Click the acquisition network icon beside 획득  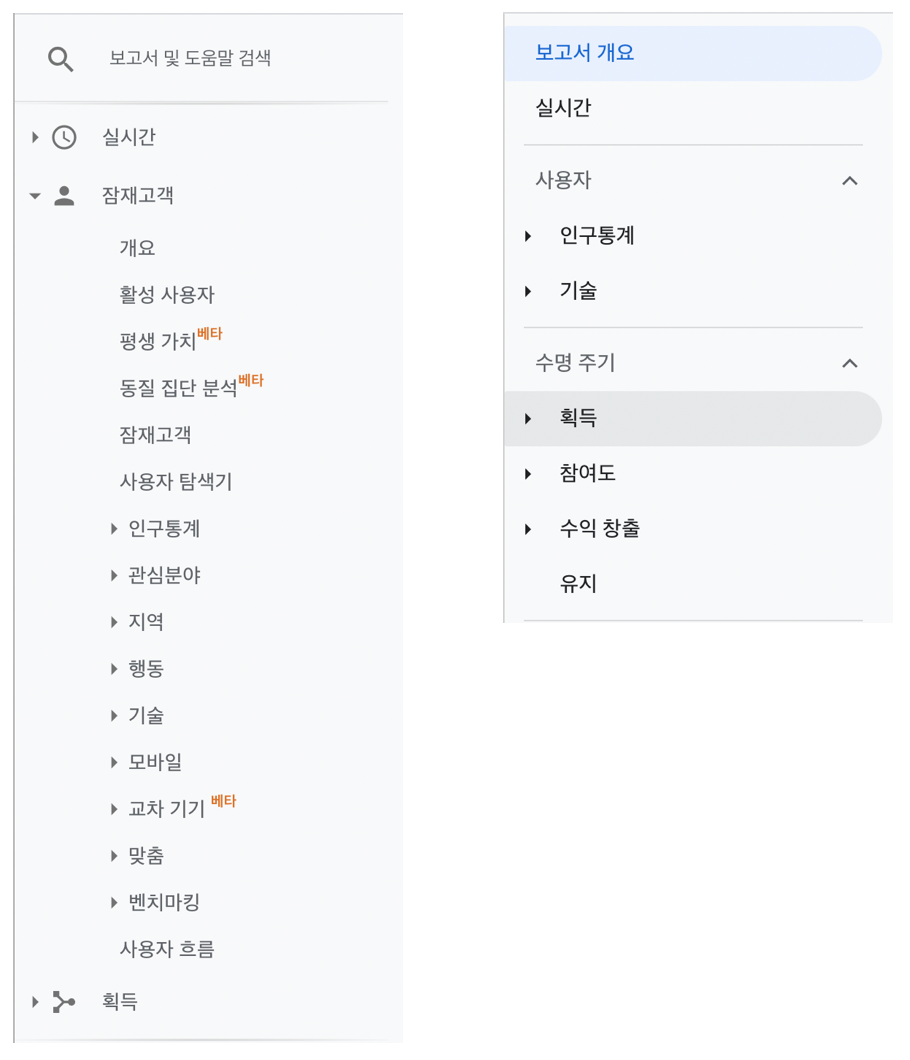[64, 1002]
